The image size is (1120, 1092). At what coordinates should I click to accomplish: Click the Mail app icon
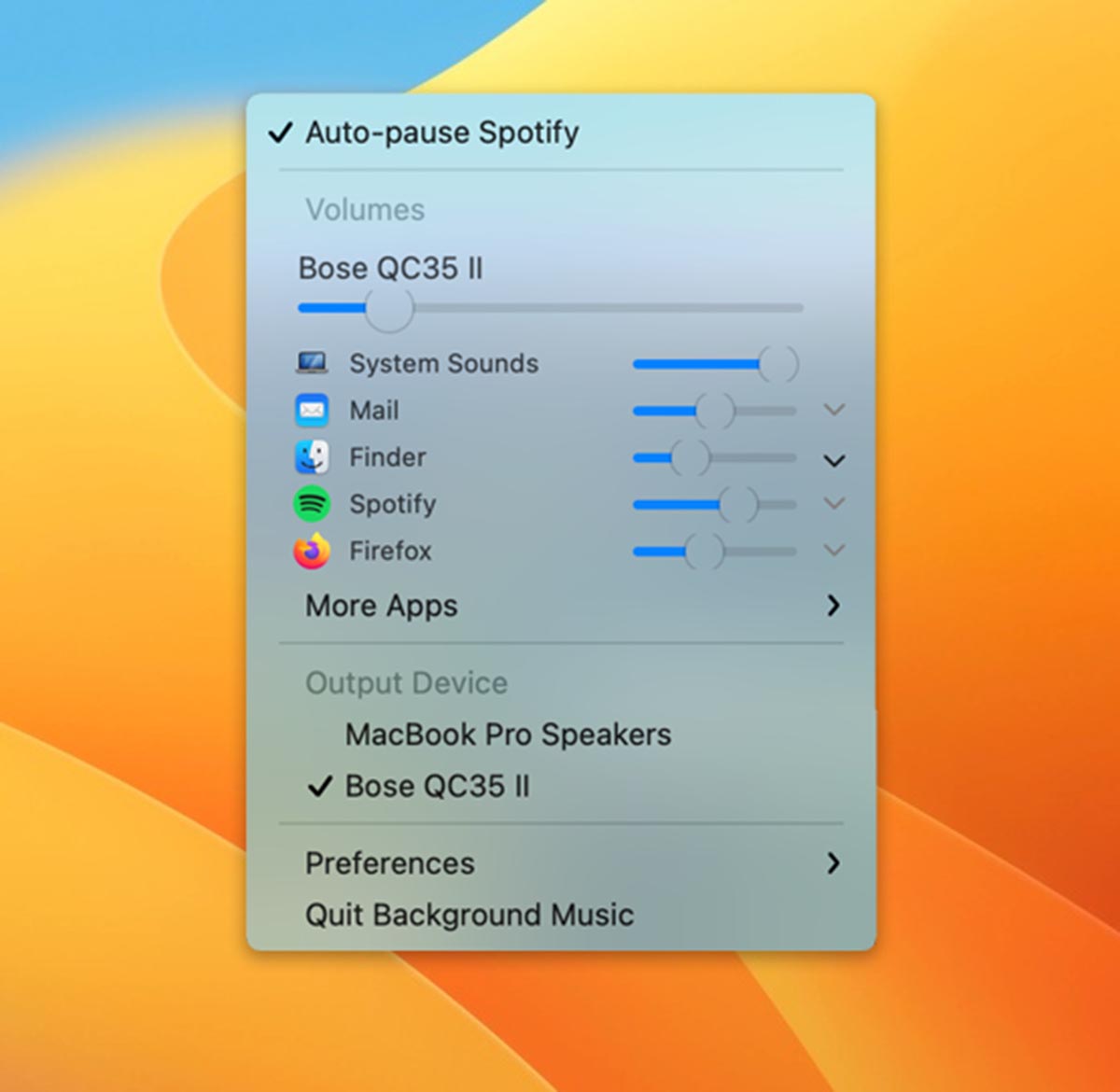(x=312, y=410)
